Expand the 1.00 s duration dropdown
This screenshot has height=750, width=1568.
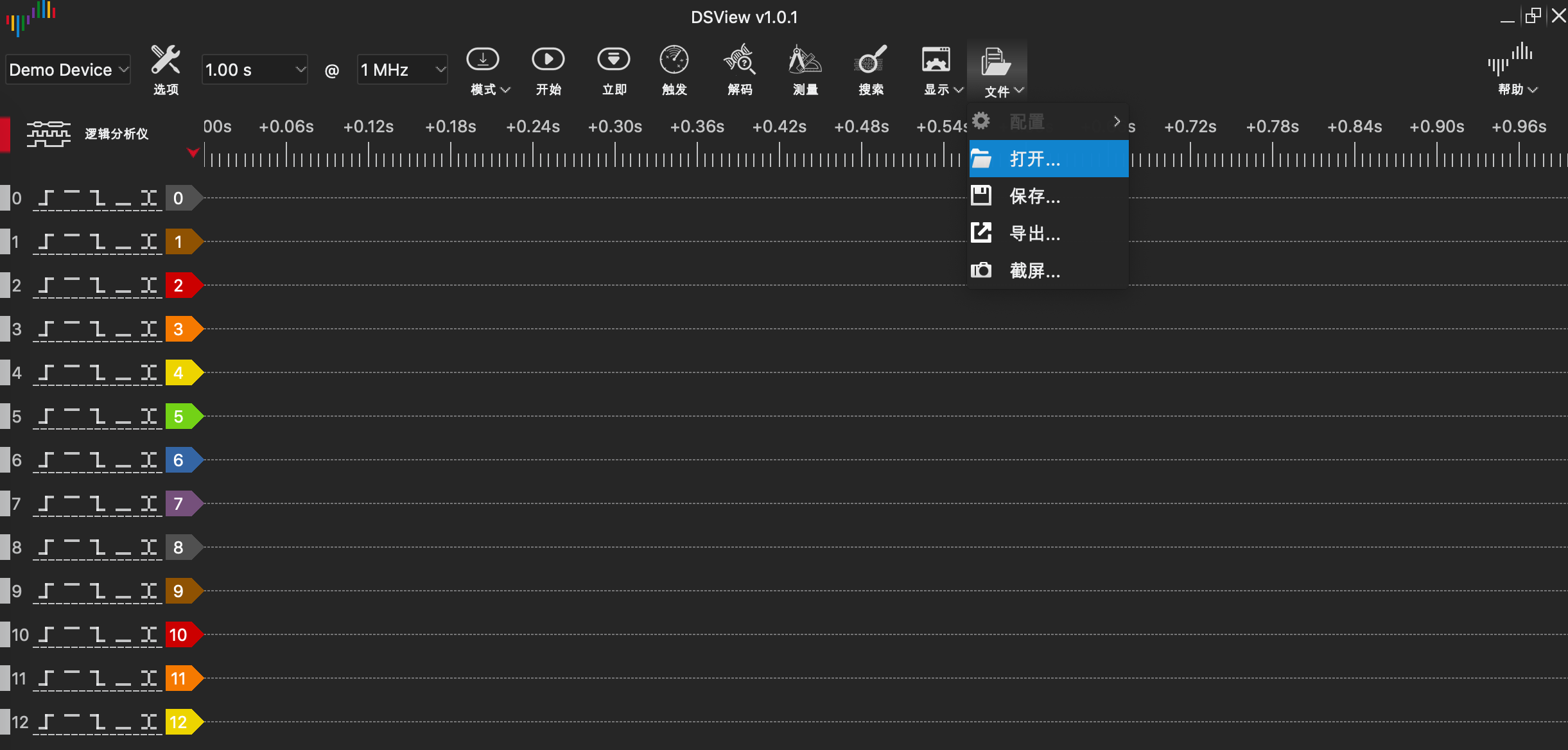pos(254,69)
